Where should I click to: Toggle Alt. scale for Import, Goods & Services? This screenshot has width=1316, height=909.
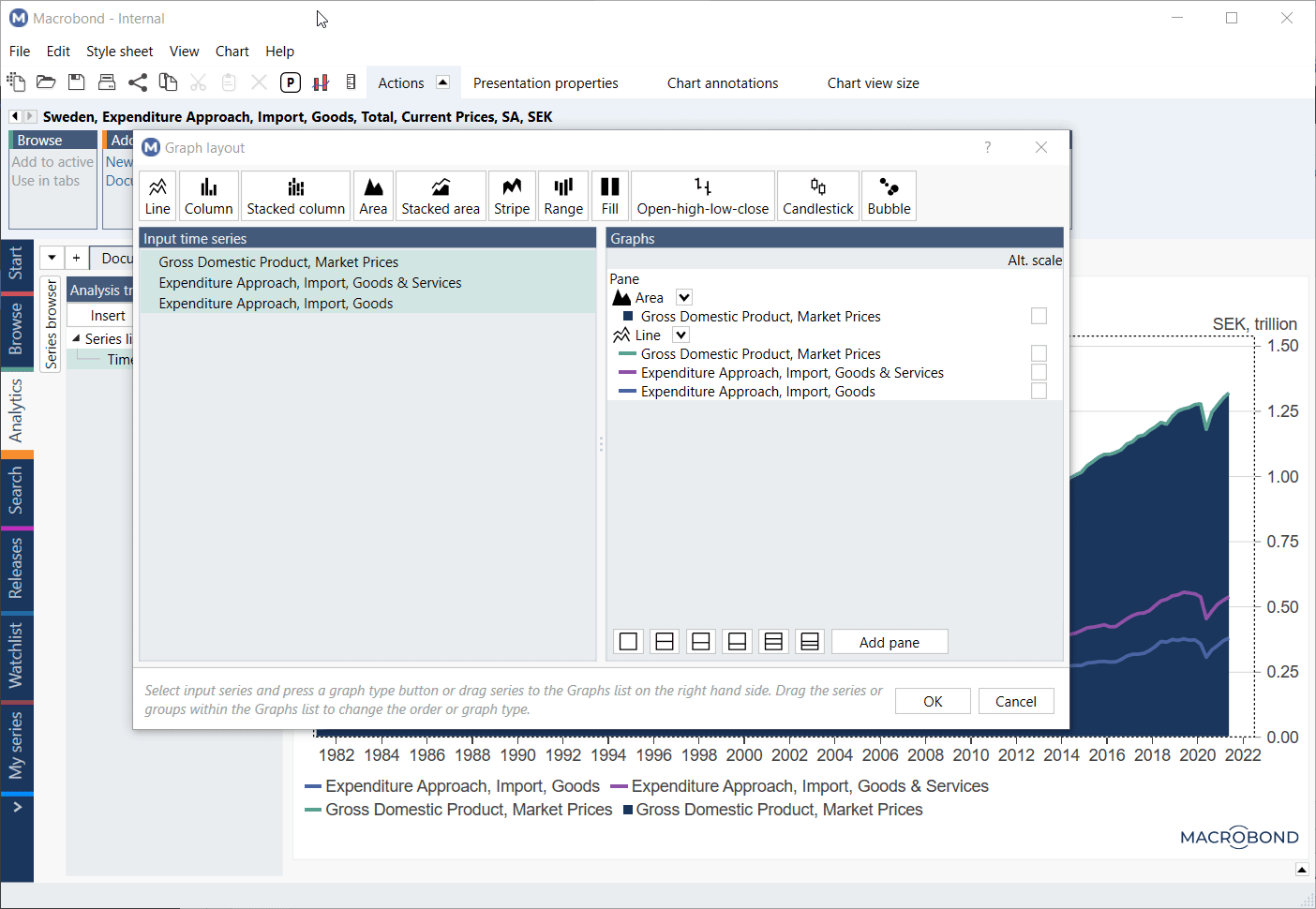click(x=1039, y=372)
